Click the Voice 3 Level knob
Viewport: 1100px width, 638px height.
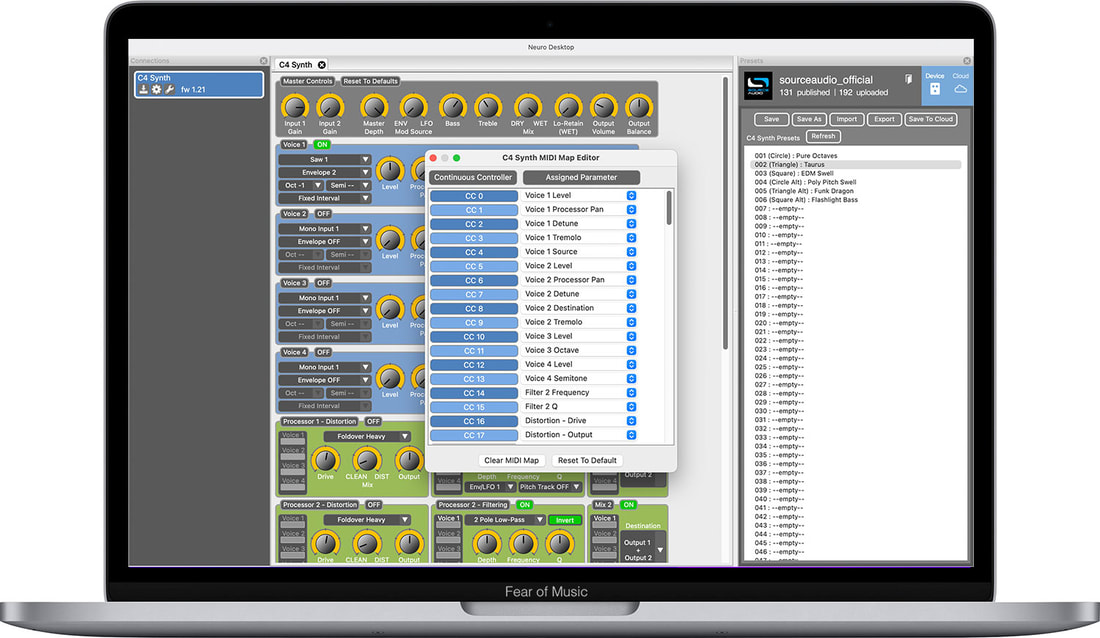click(x=390, y=308)
